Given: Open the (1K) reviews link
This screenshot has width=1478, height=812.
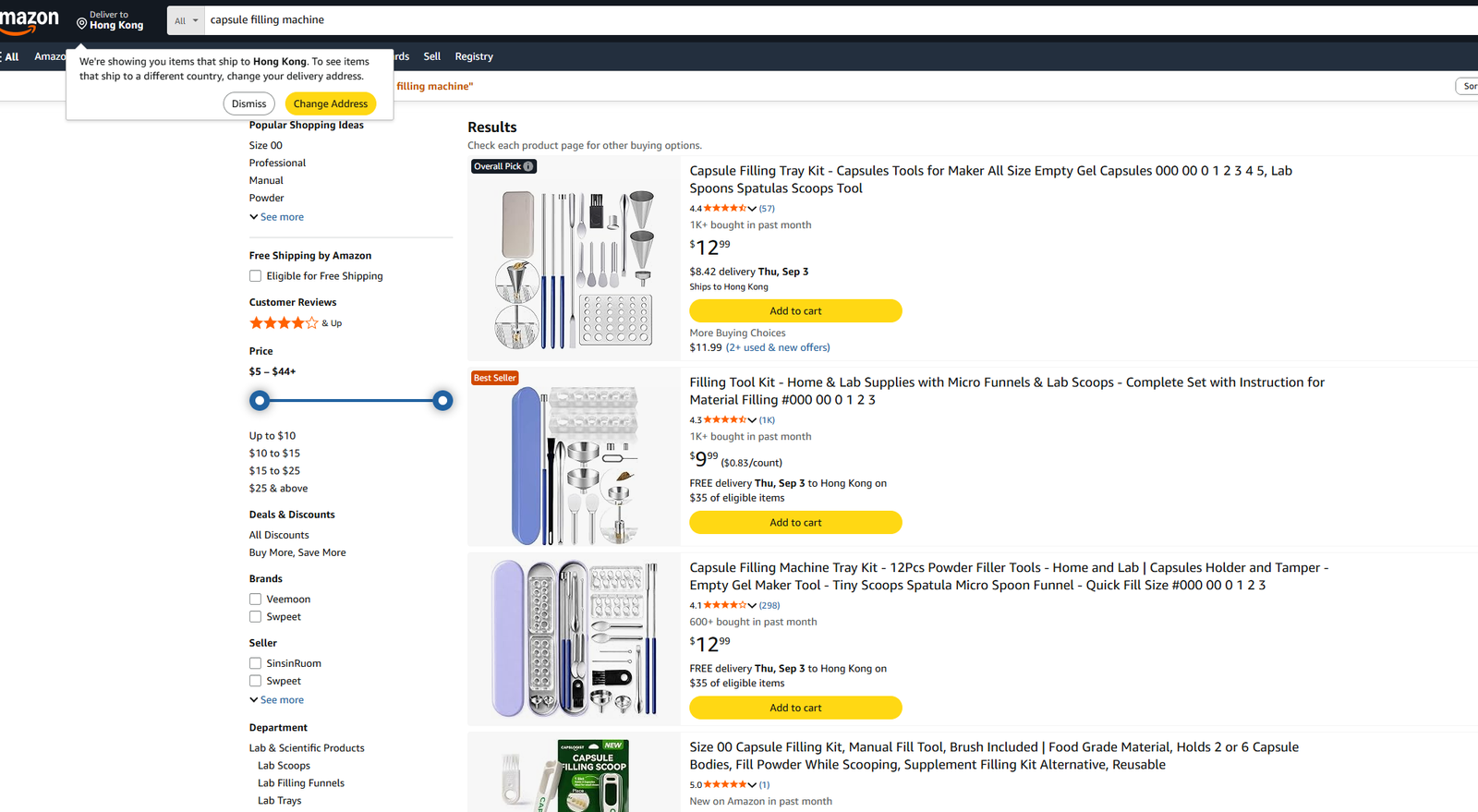Looking at the screenshot, I should [767, 420].
